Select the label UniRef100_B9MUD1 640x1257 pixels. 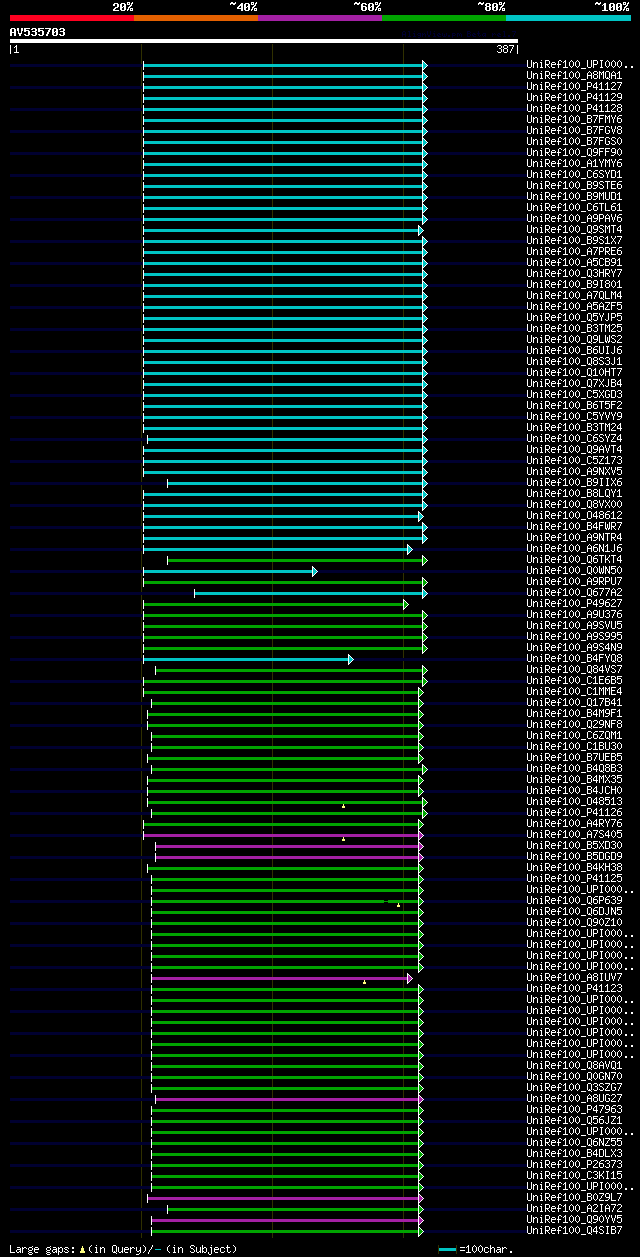574,197
